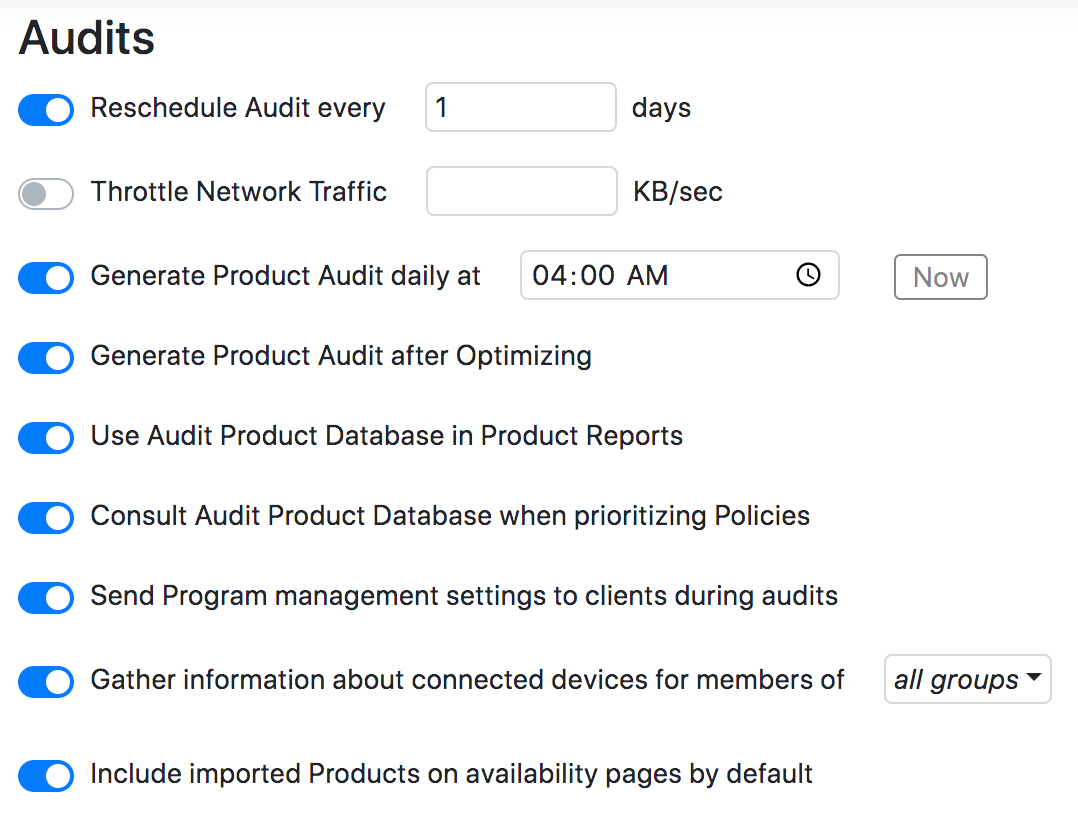Disable Consult Audit Product Database when prioritizing Policies
This screenshot has height=826, width=1078.
point(45,518)
